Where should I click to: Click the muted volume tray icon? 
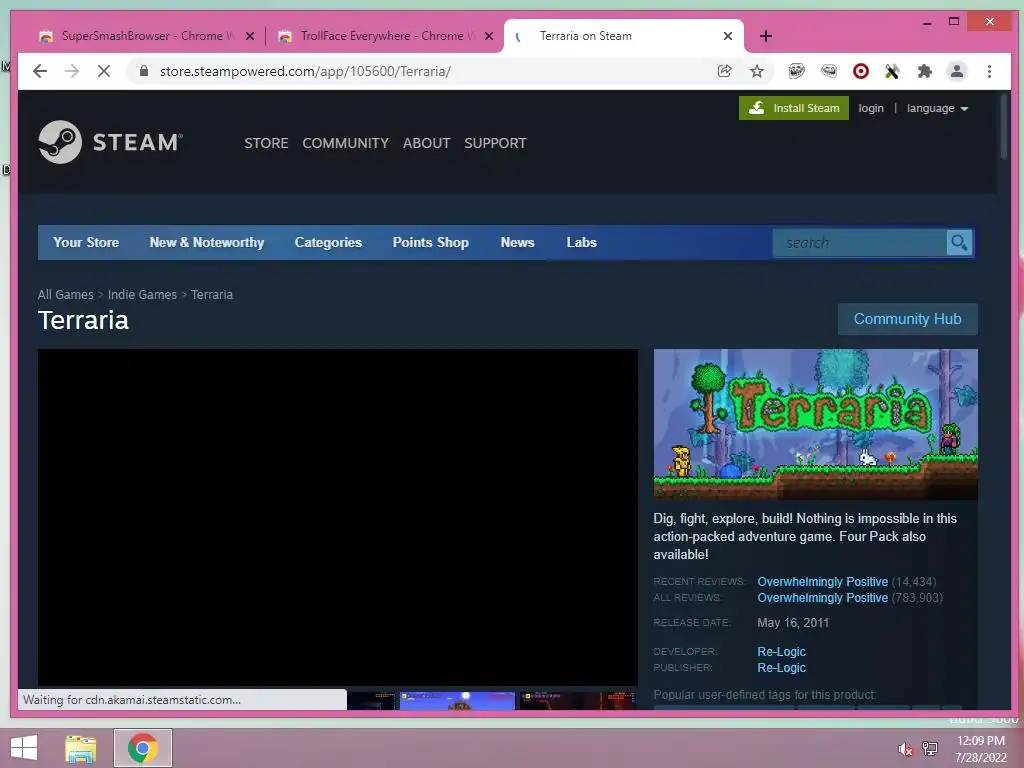(x=905, y=748)
